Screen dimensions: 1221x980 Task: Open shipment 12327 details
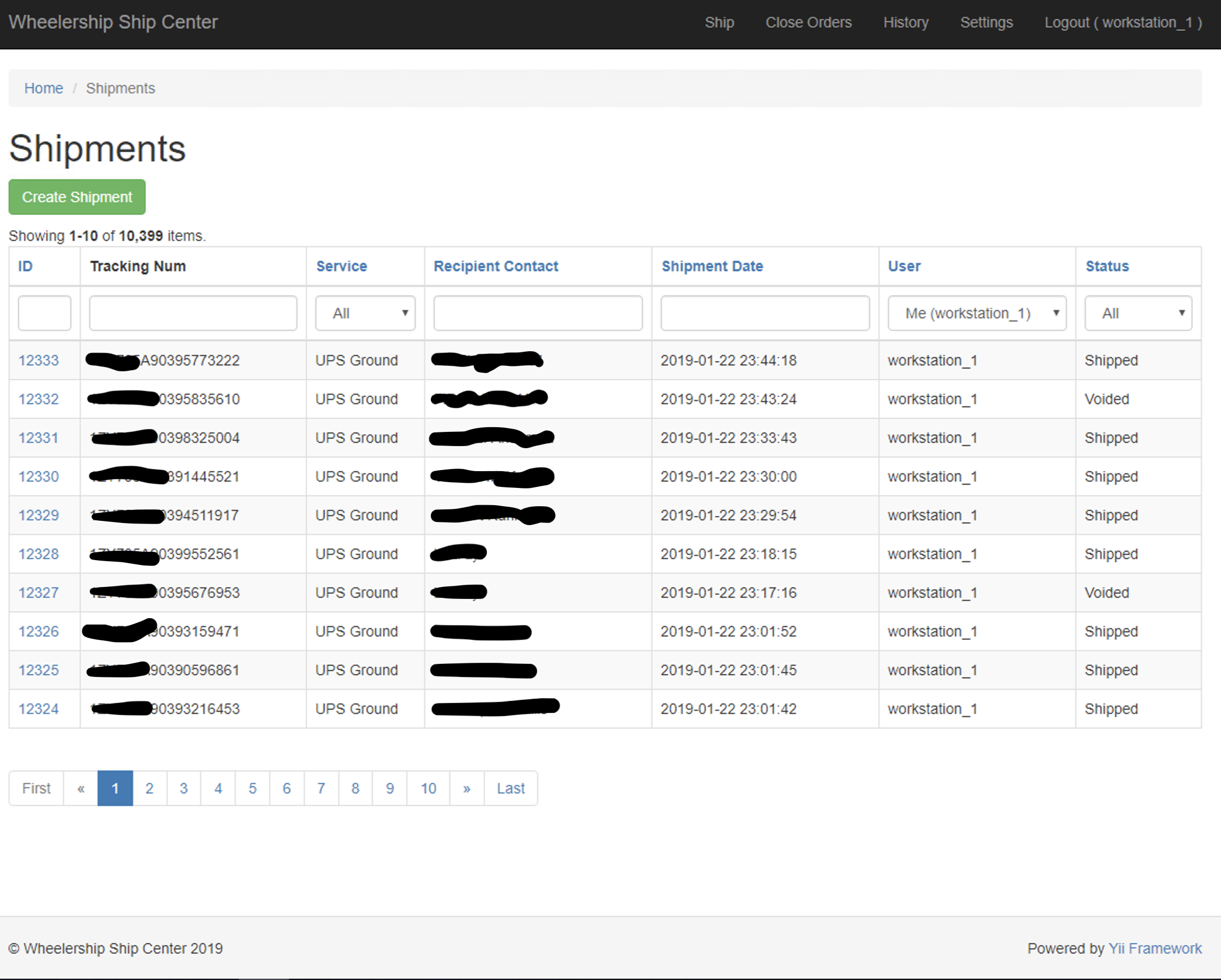[x=38, y=592]
